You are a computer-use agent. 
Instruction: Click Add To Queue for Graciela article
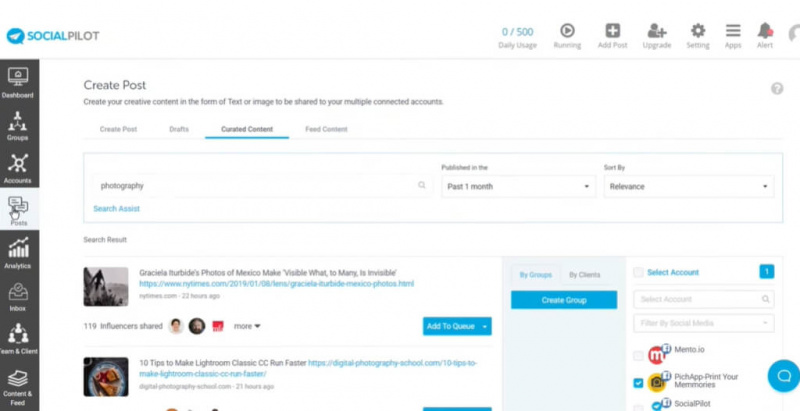(451, 326)
